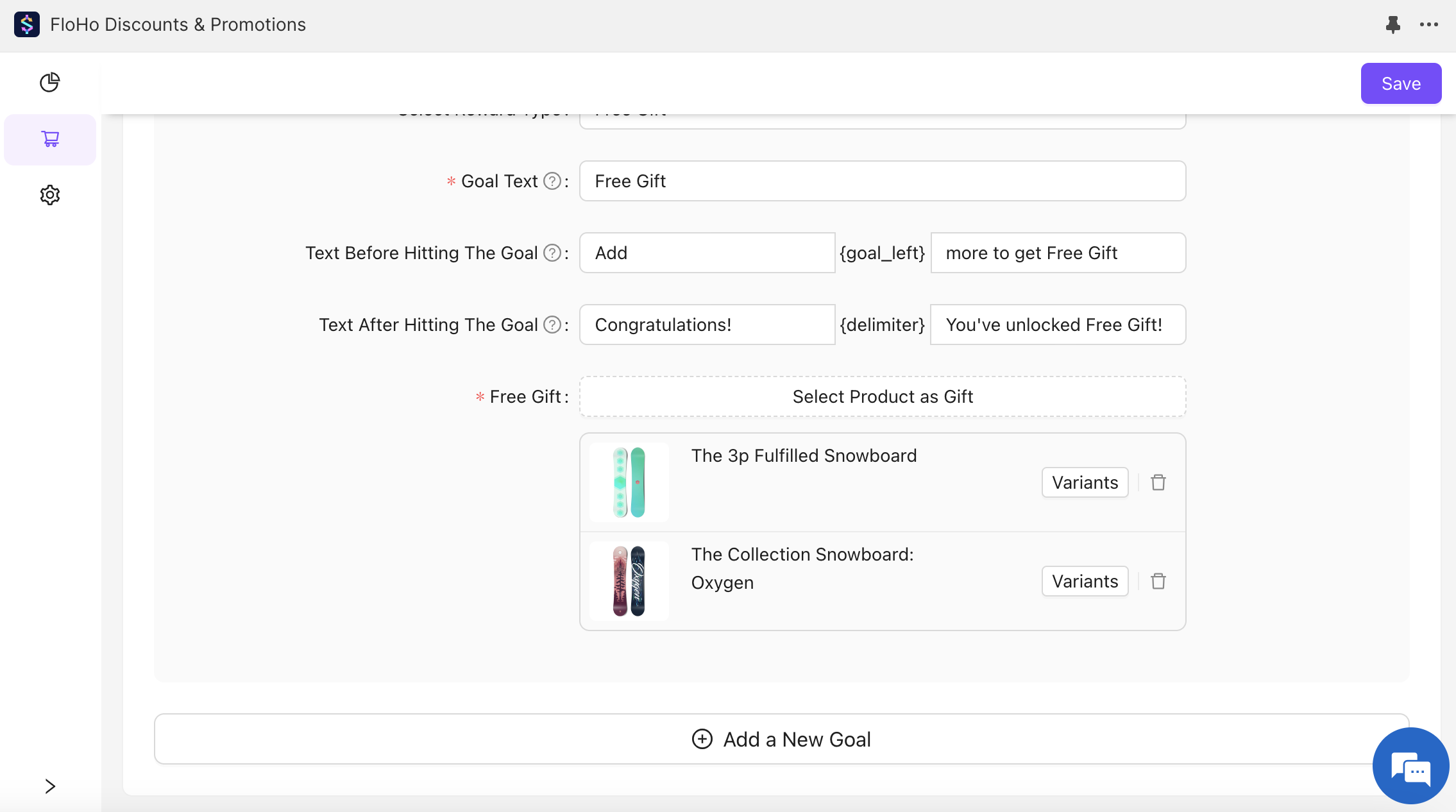The image size is (1456, 812).
Task: Click The 3p Fulfilled Snowboard thumbnail
Action: pos(629,482)
